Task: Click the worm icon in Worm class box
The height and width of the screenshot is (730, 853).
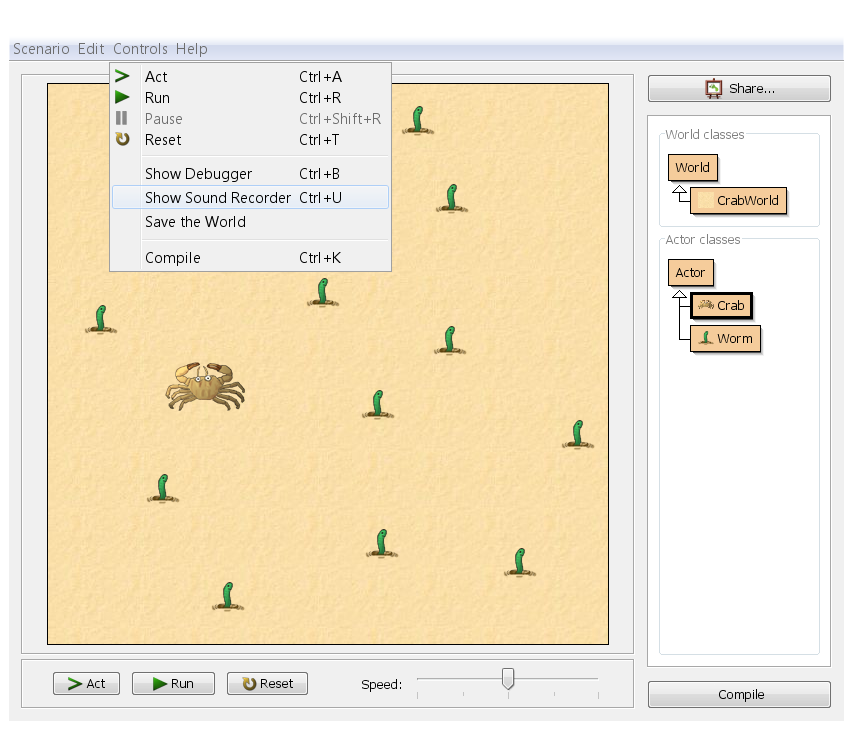Action: click(706, 339)
